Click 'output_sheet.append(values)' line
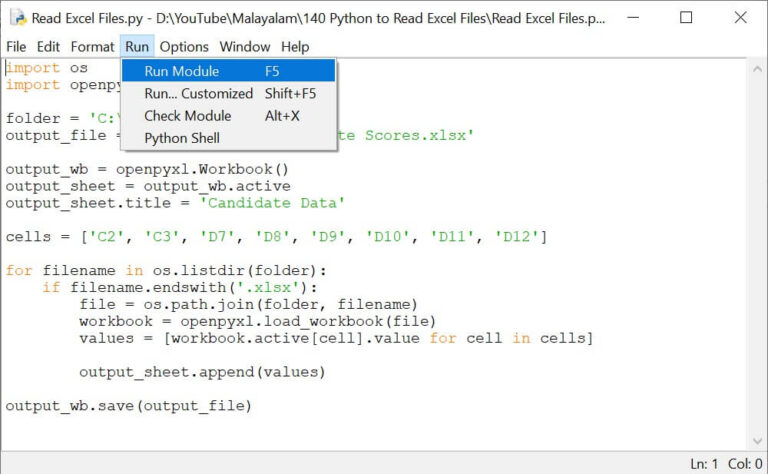The image size is (768, 474). pos(202,372)
